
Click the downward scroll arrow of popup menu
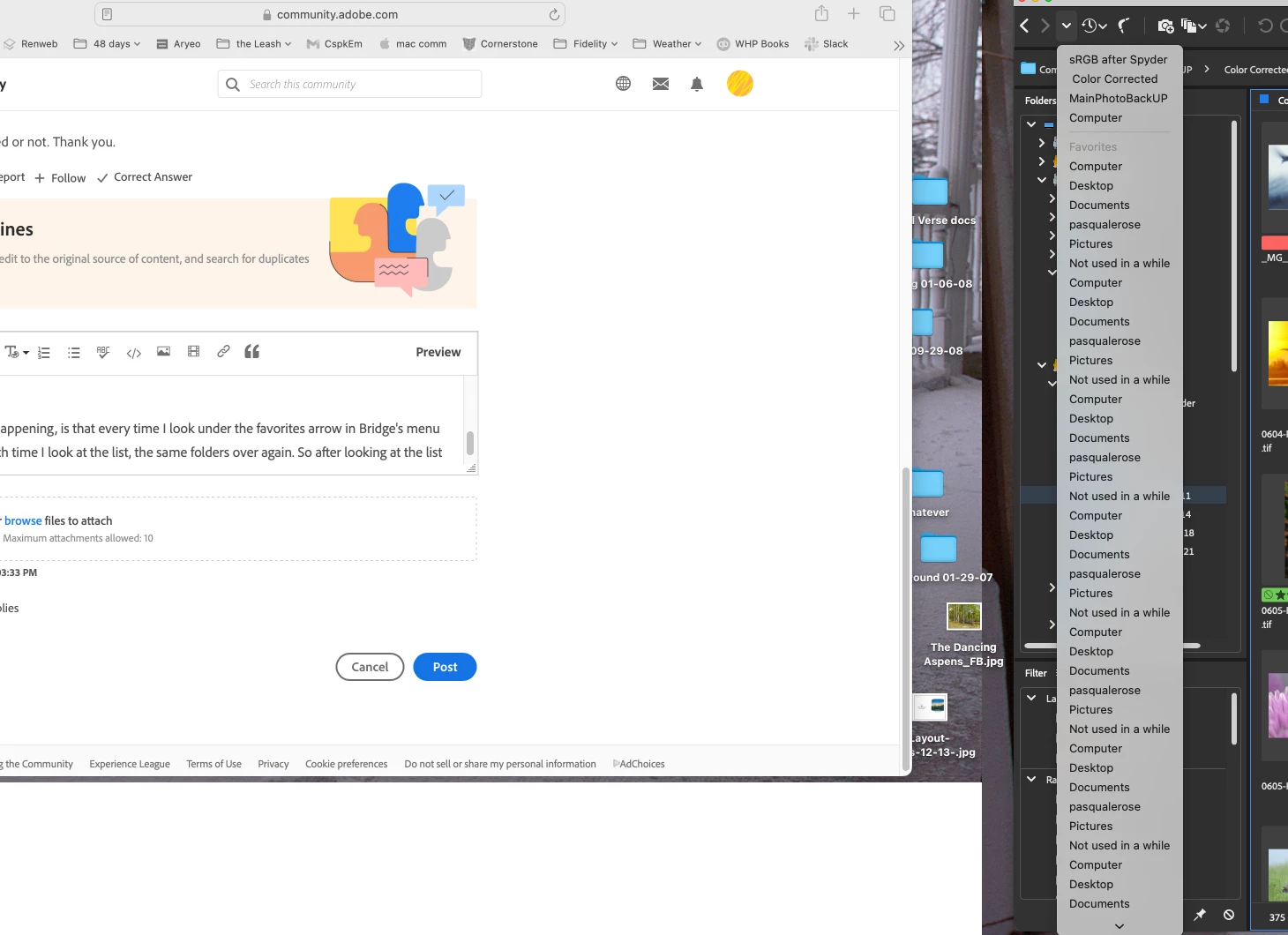pos(1120,925)
